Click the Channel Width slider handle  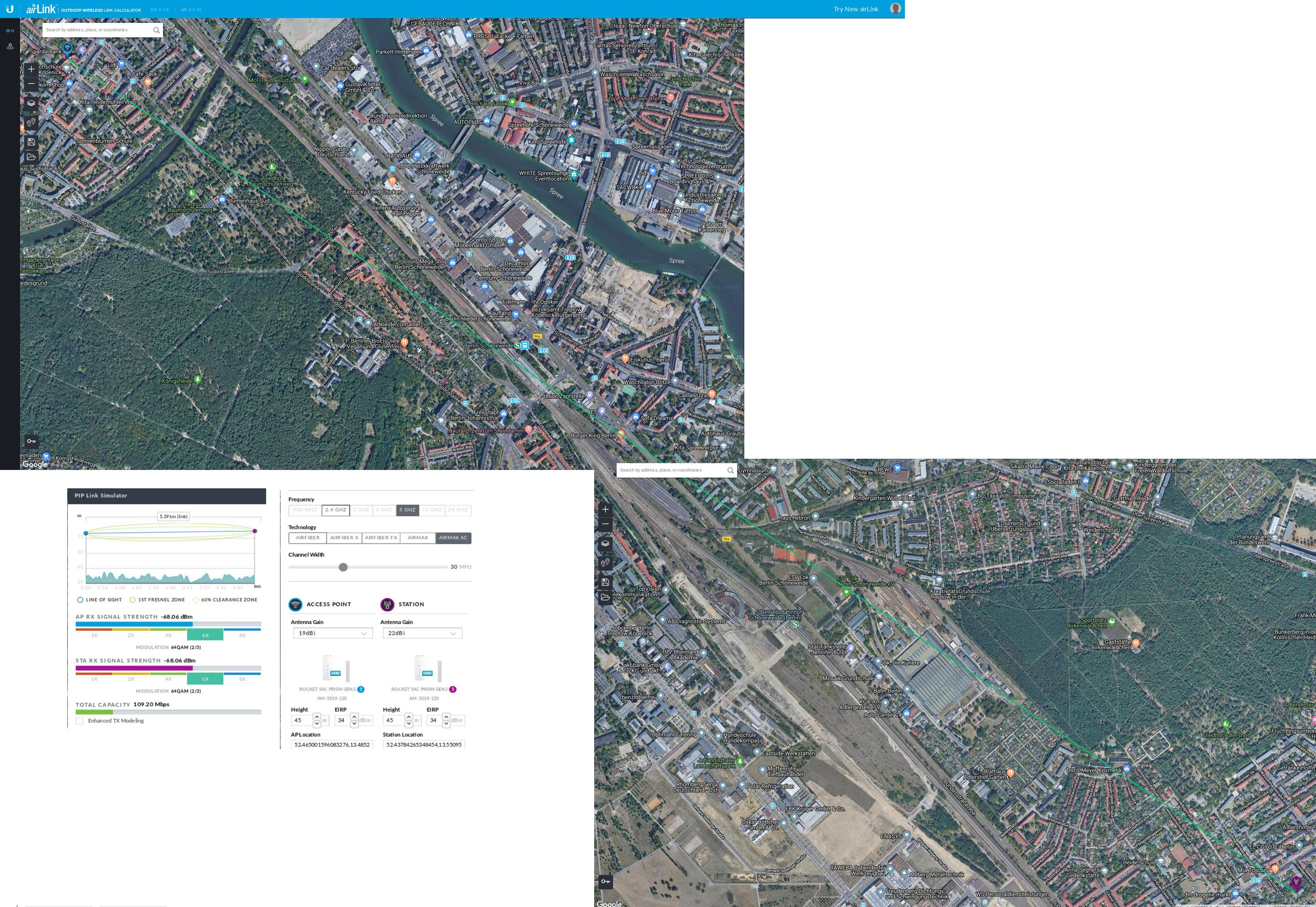pyautogui.click(x=343, y=567)
